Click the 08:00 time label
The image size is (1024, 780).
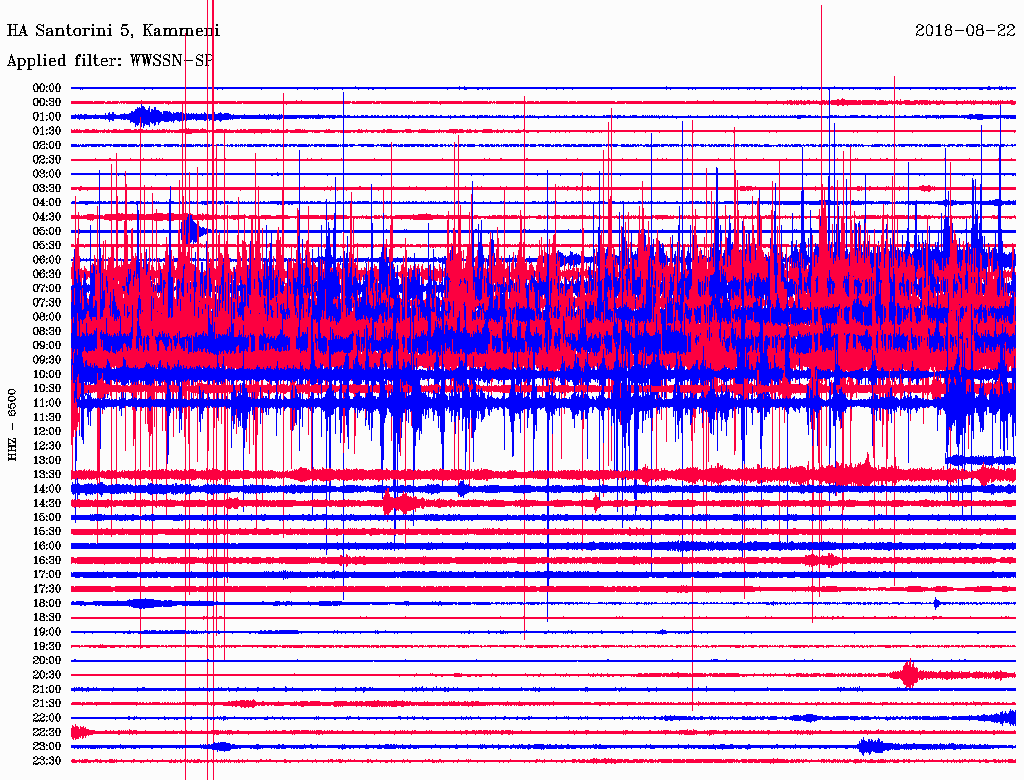[47, 317]
